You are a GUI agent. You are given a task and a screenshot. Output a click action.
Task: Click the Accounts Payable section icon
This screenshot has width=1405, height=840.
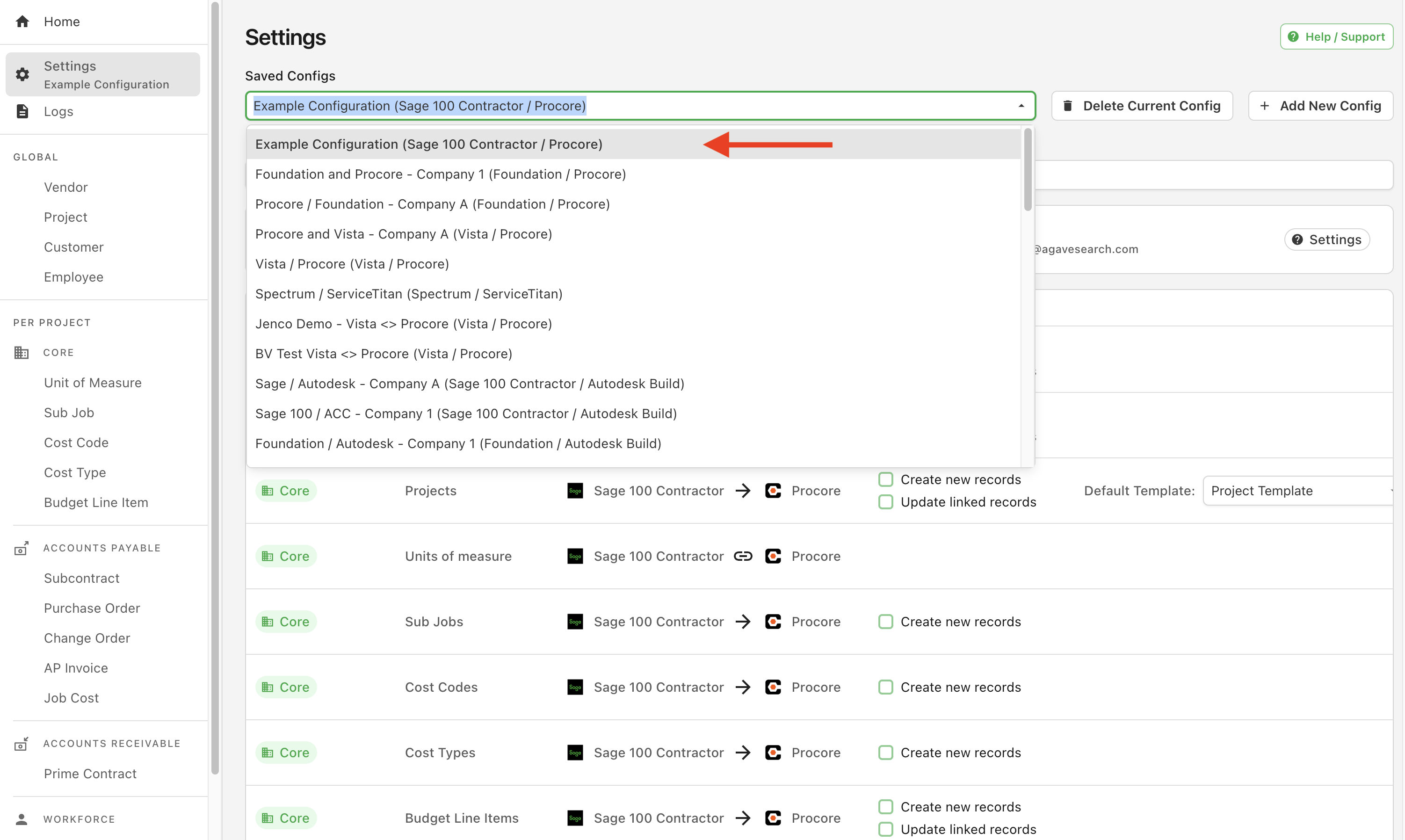22,548
